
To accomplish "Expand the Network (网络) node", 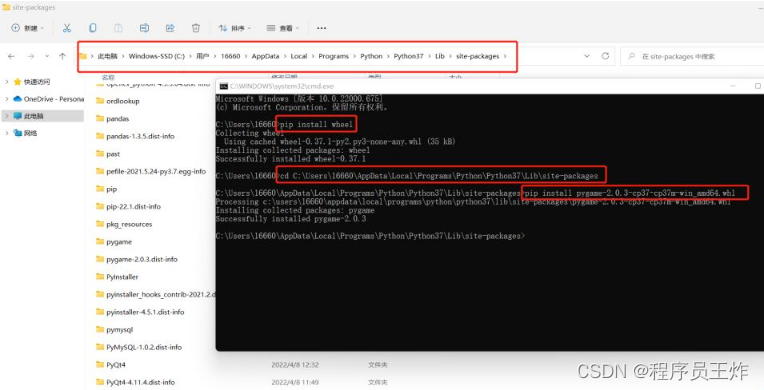I will point(7,133).
